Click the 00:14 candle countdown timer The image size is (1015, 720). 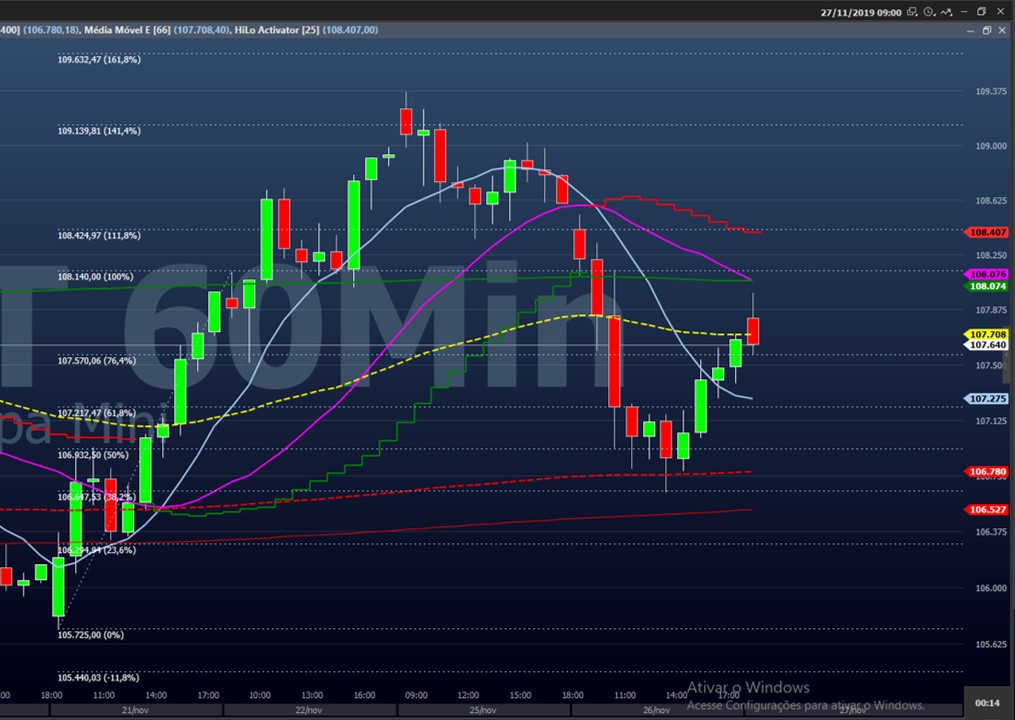(987, 702)
